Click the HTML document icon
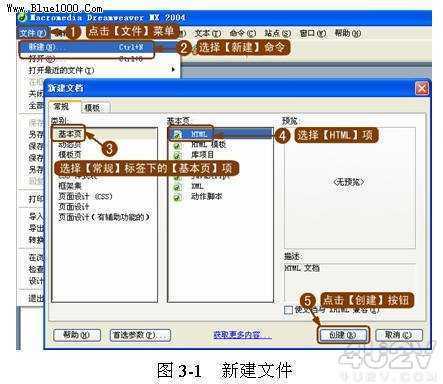Viewport: 443px width, 384px height. 178,134
